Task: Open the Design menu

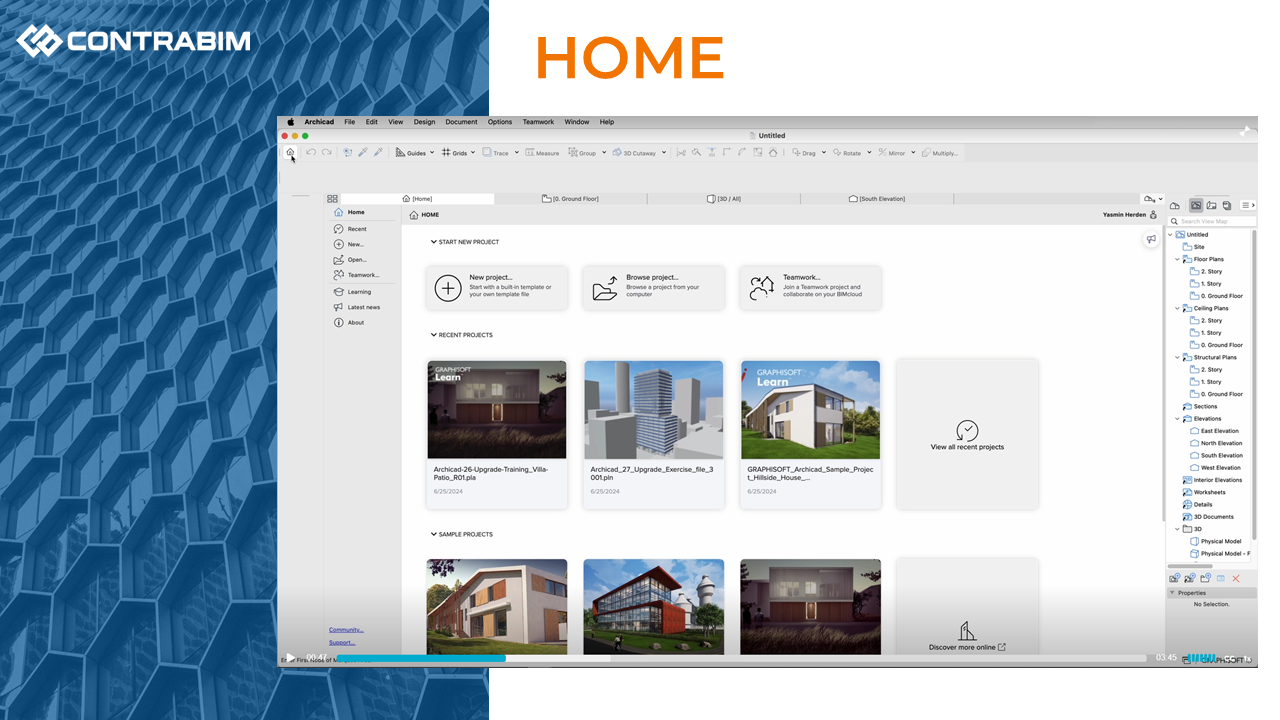Action: click(x=425, y=122)
